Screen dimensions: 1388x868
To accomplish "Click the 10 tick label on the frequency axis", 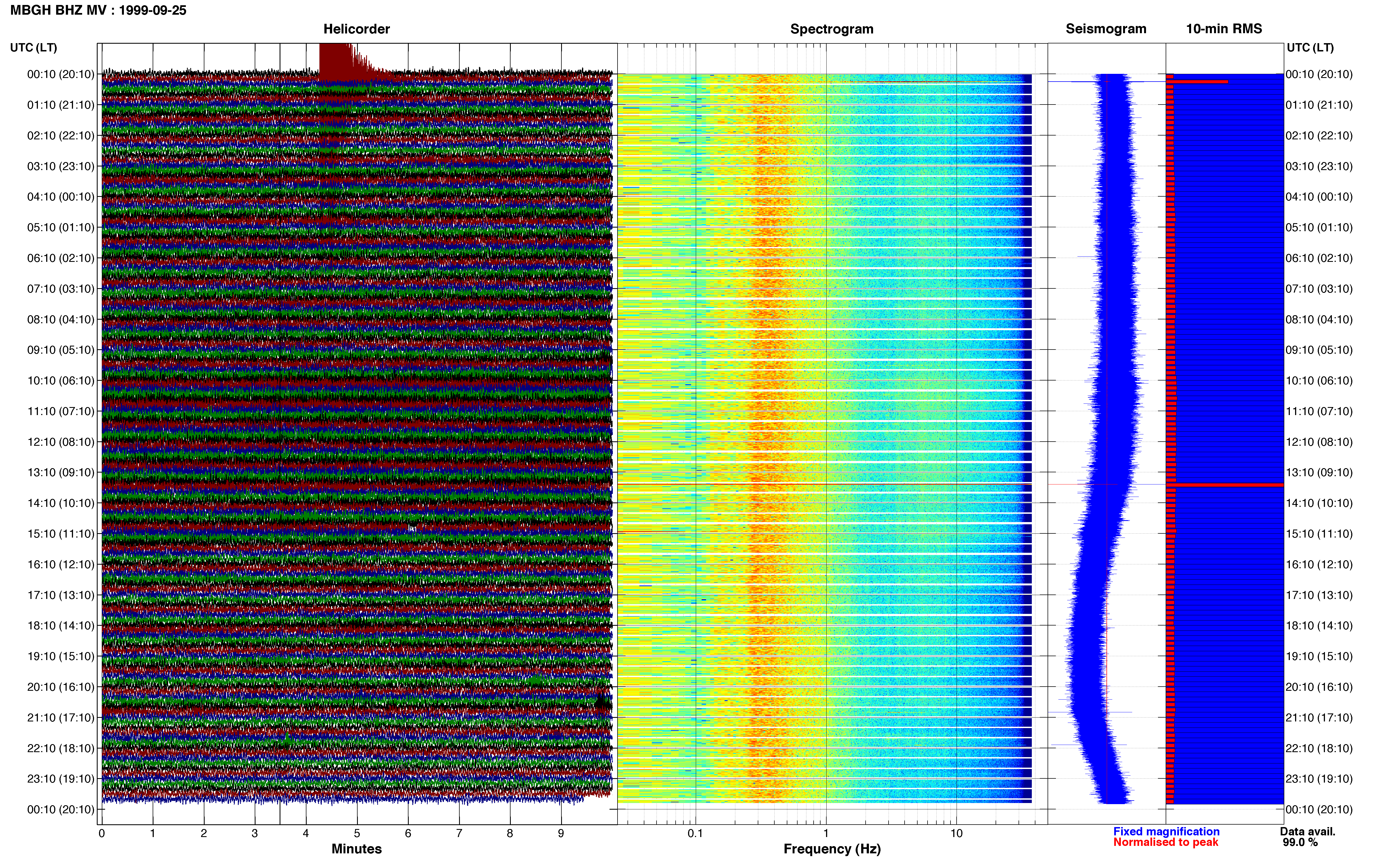I will click(x=956, y=833).
